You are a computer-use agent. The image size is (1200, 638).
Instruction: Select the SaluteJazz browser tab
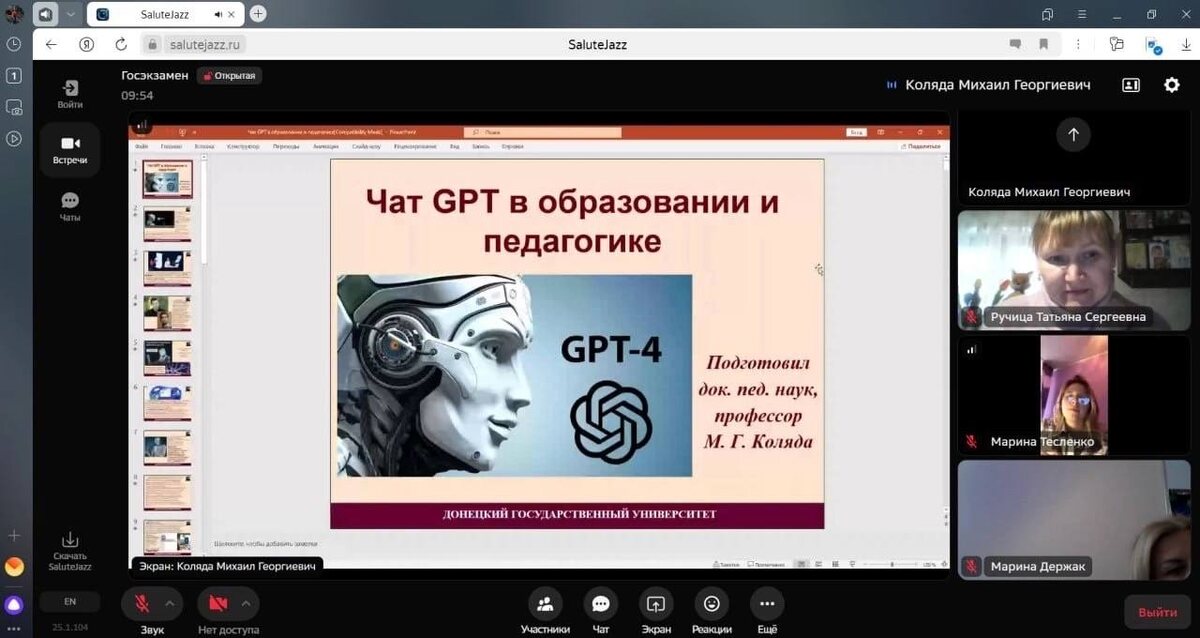[165, 14]
